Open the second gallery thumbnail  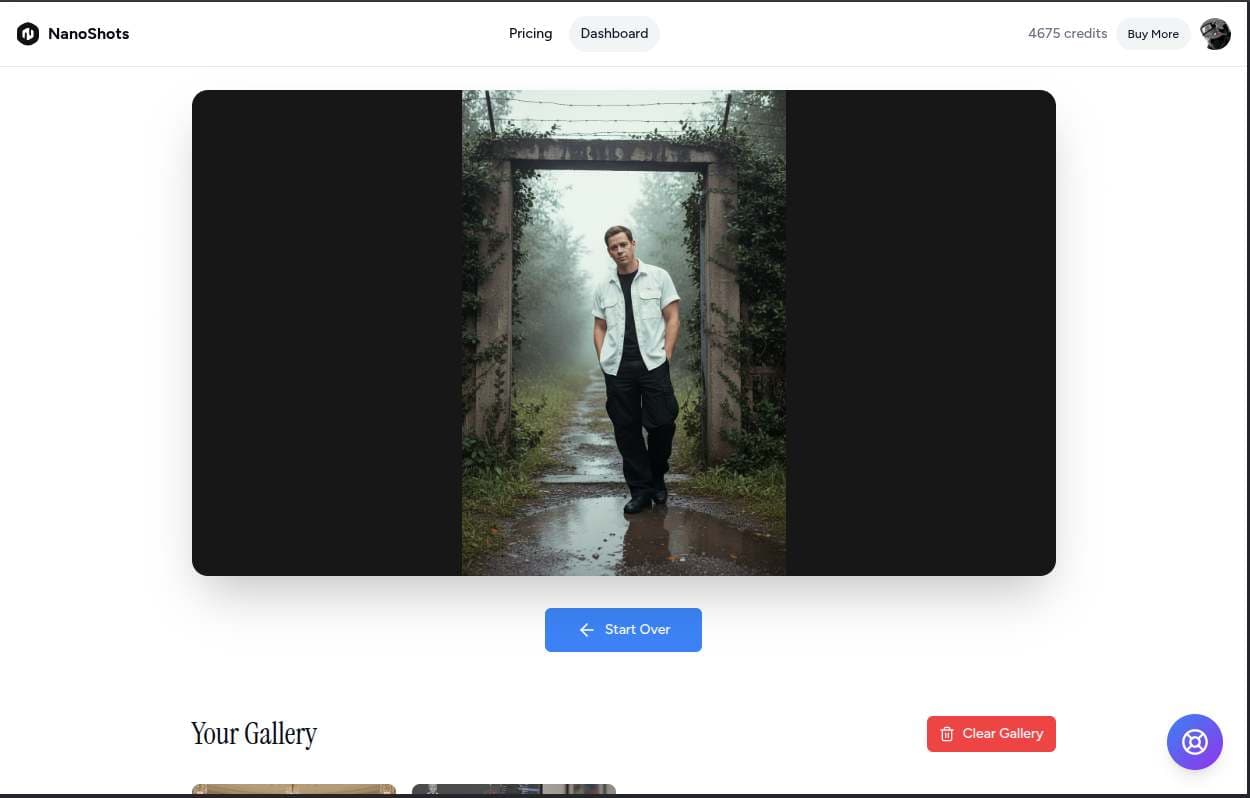coord(513,790)
